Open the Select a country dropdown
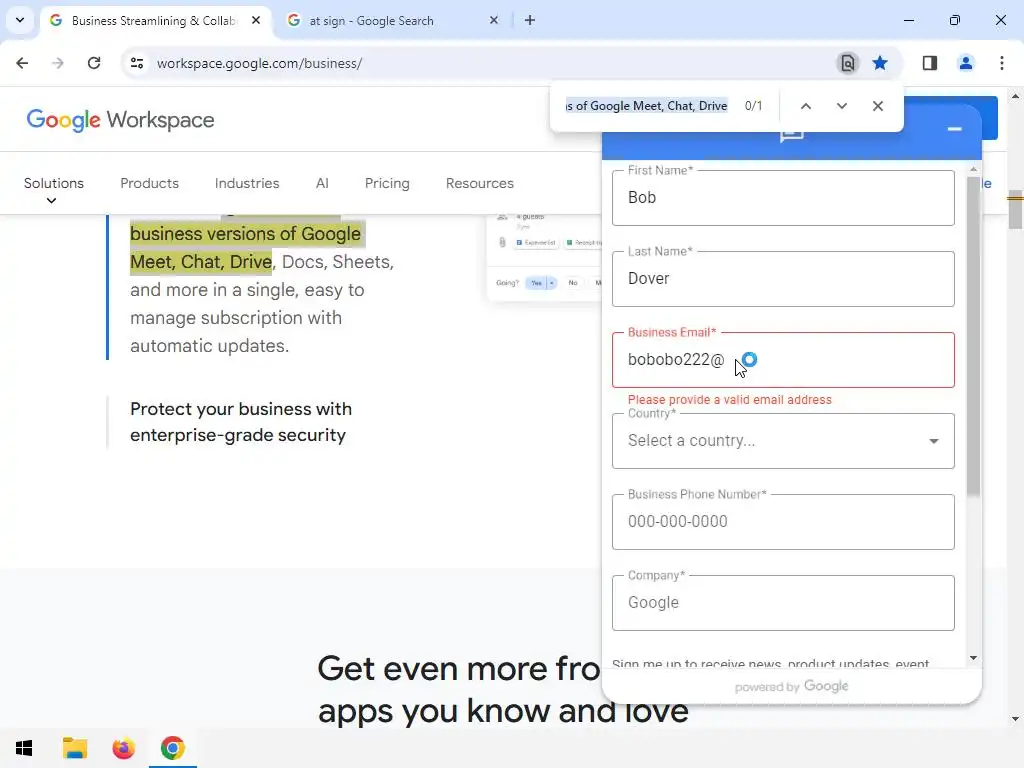 (x=783, y=441)
